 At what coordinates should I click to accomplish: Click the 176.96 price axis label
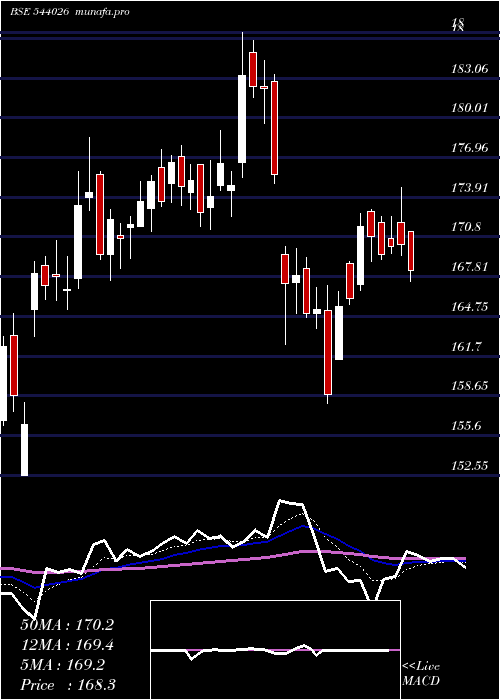pos(470,147)
